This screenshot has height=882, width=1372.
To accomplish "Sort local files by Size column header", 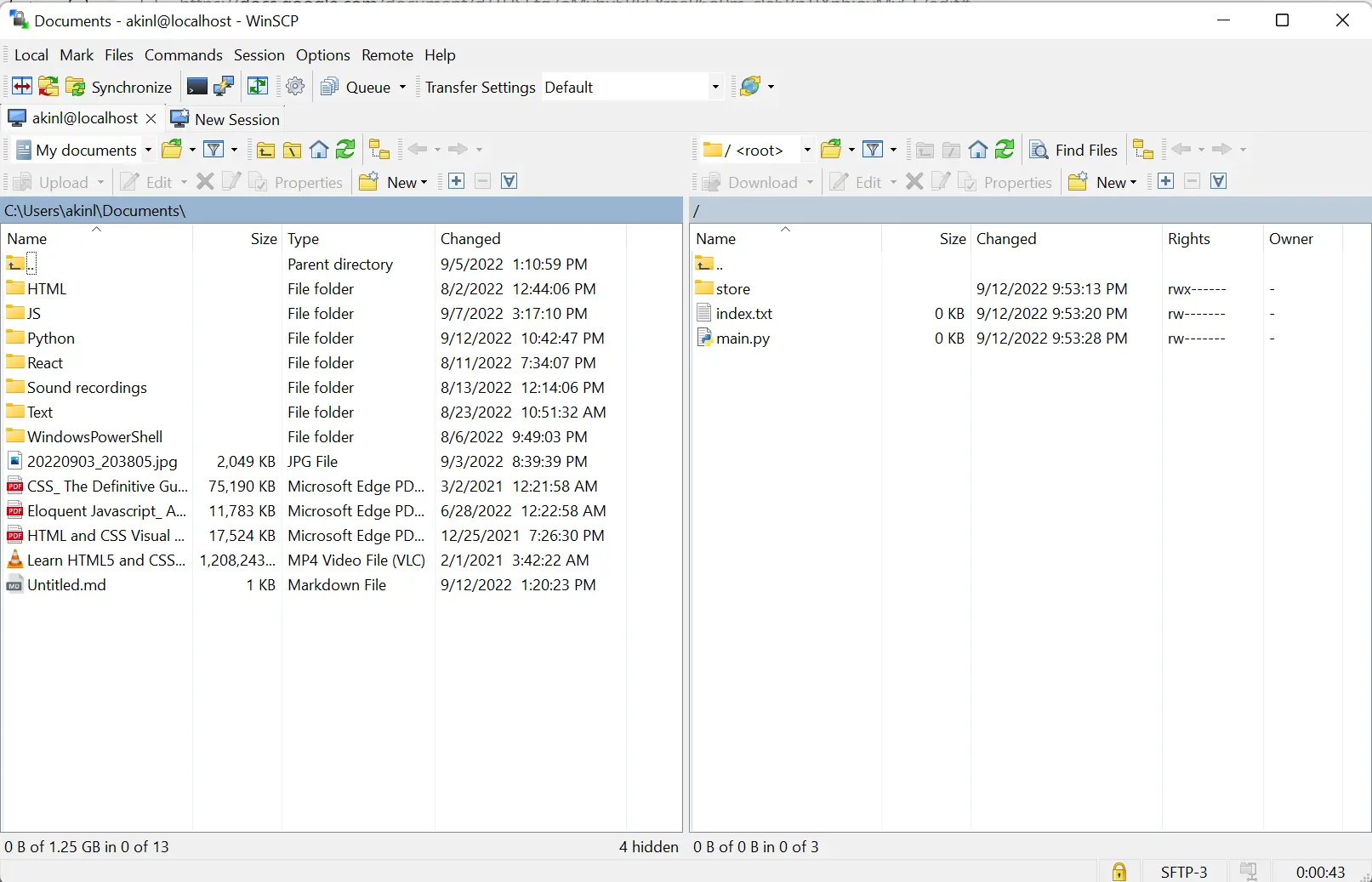I will tap(237, 239).
